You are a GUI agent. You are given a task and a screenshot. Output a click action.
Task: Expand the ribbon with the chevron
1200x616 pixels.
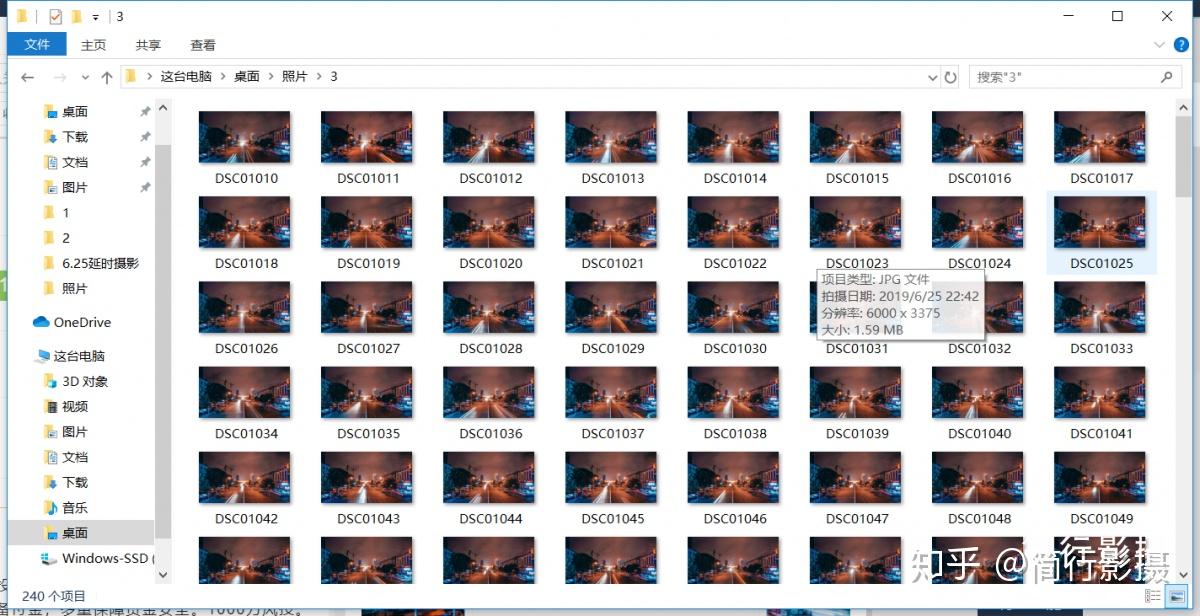click(1159, 45)
